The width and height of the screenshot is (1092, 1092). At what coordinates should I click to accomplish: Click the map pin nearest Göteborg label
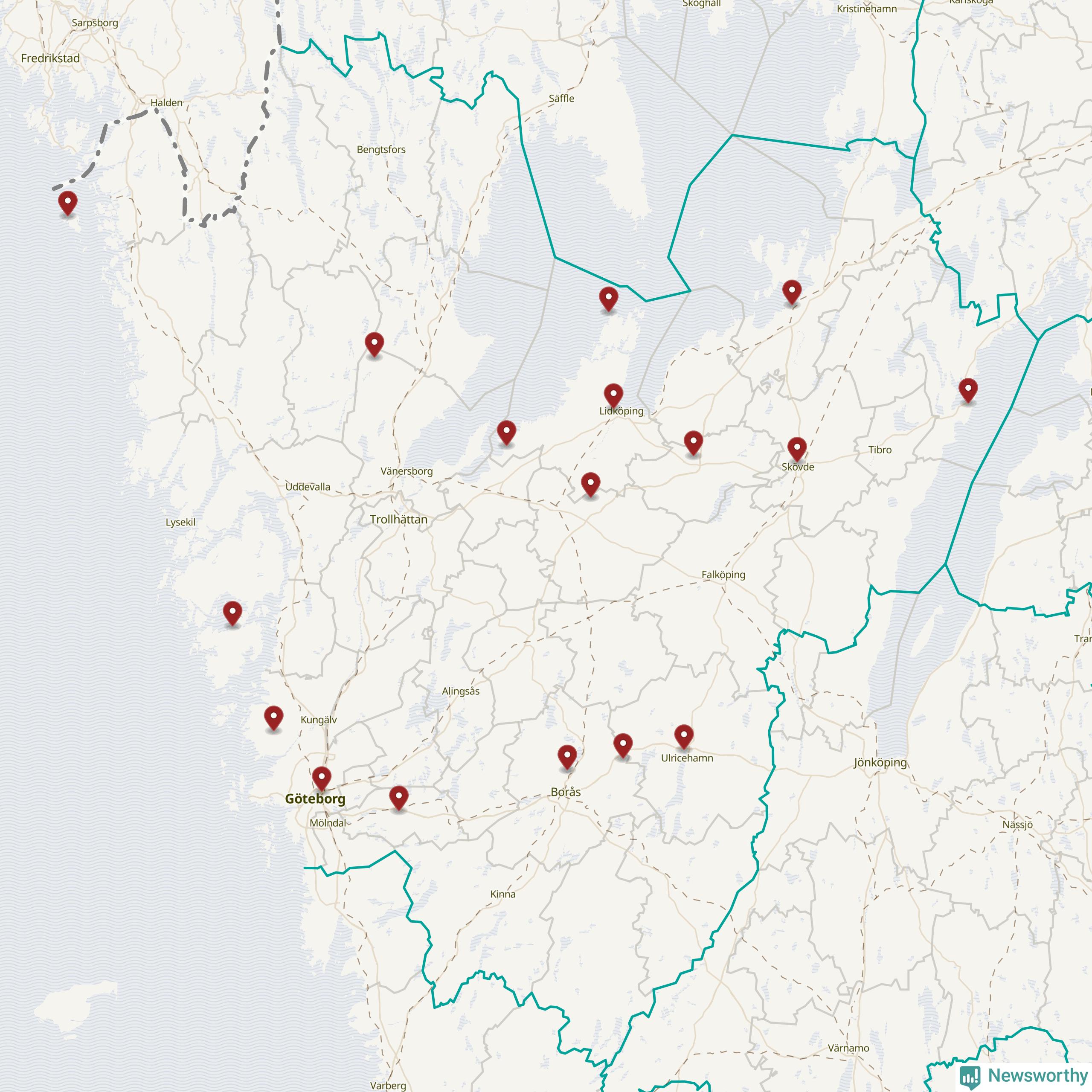tap(322, 778)
